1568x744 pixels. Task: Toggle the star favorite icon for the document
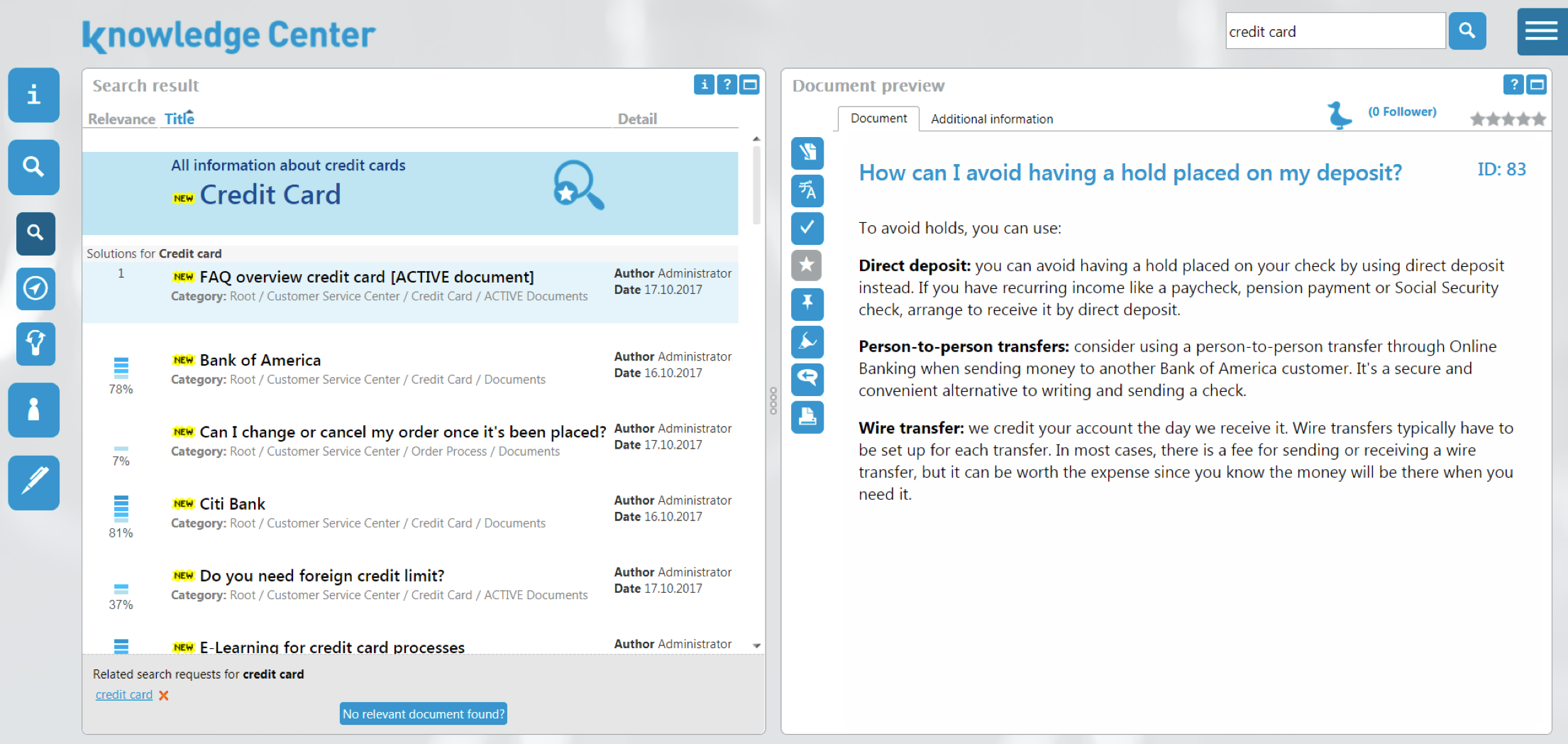tap(807, 266)
